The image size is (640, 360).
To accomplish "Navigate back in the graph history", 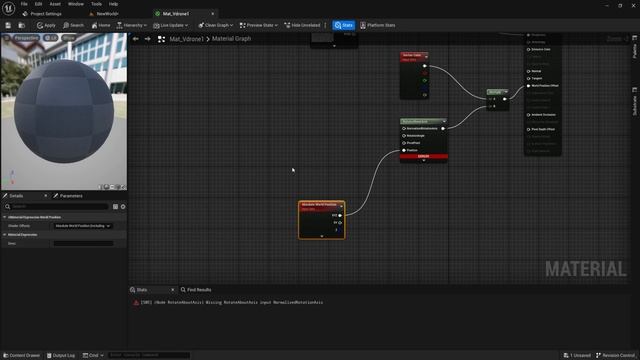I will tap(136, 39).
